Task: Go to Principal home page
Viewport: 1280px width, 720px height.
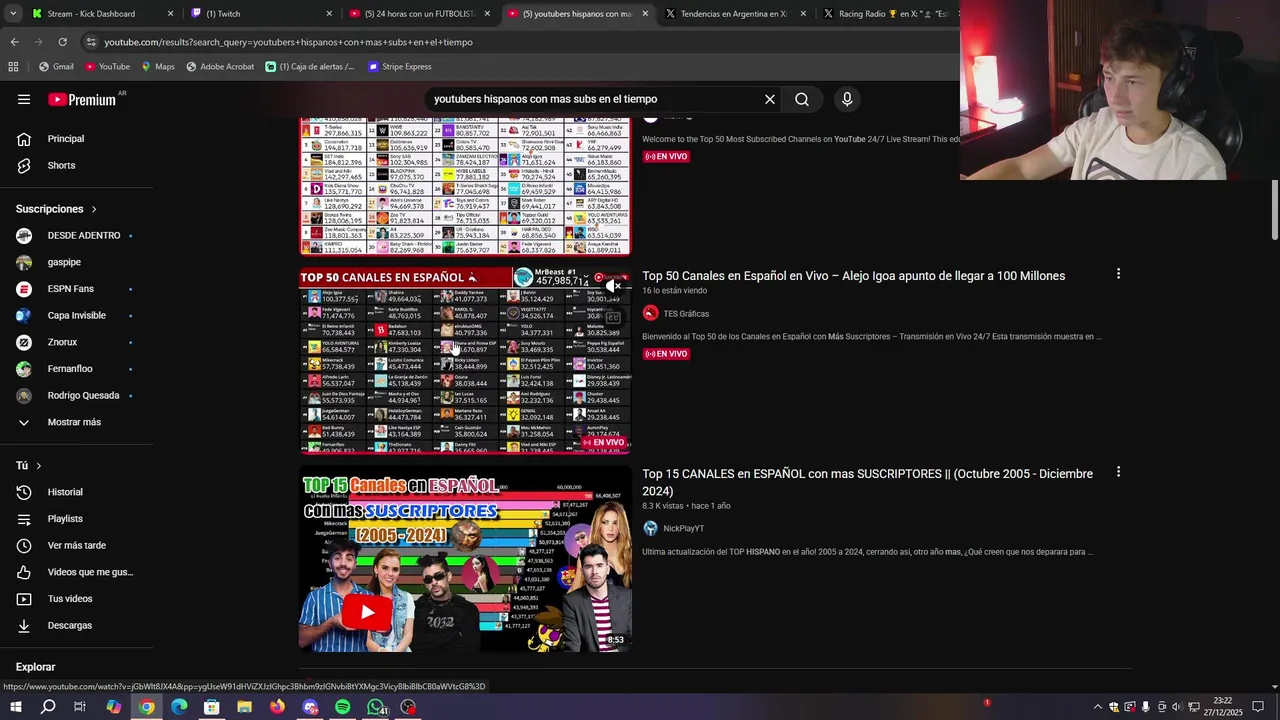Action: (x=77, y=139)
